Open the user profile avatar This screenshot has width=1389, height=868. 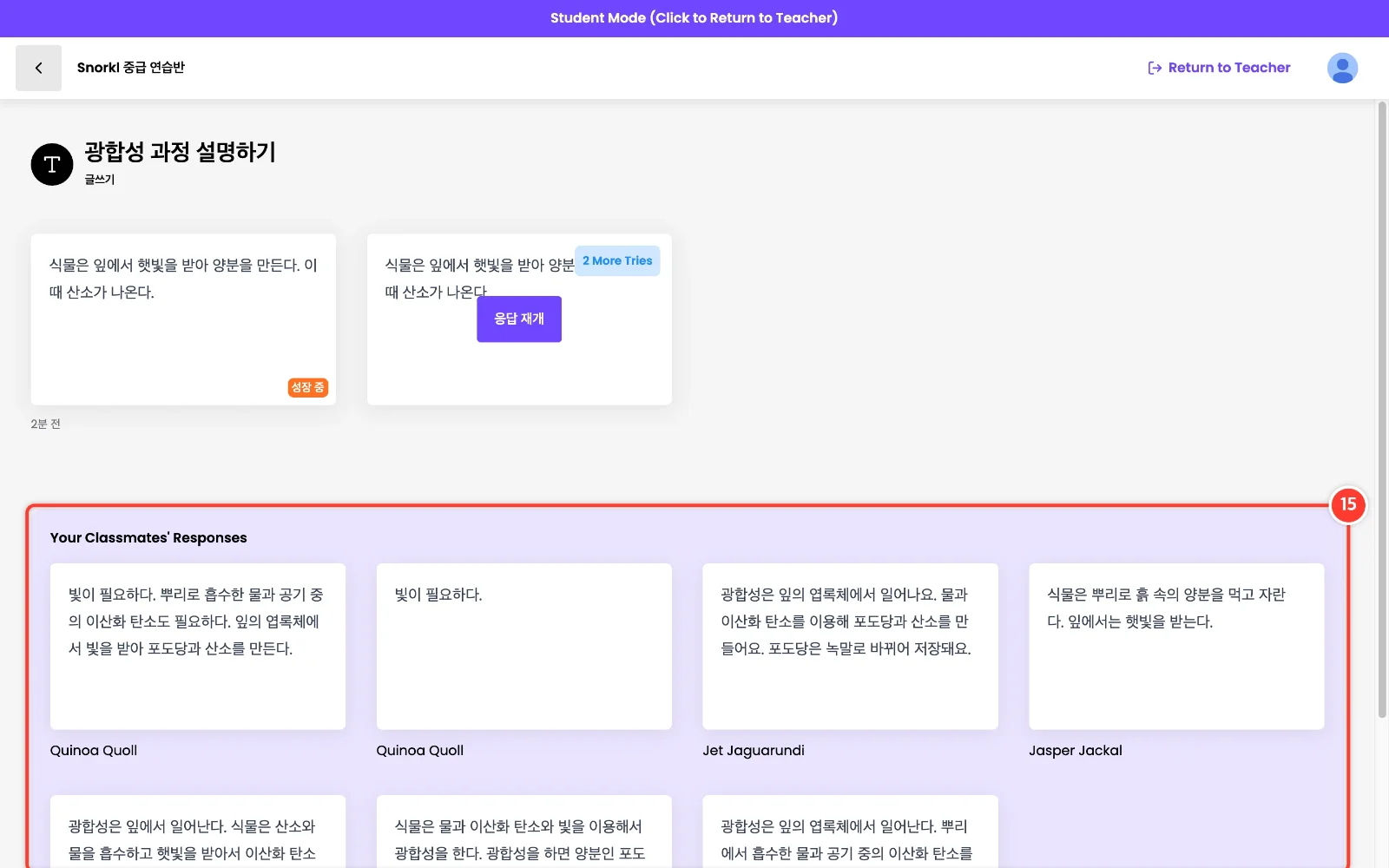[x=1342, y=68]
